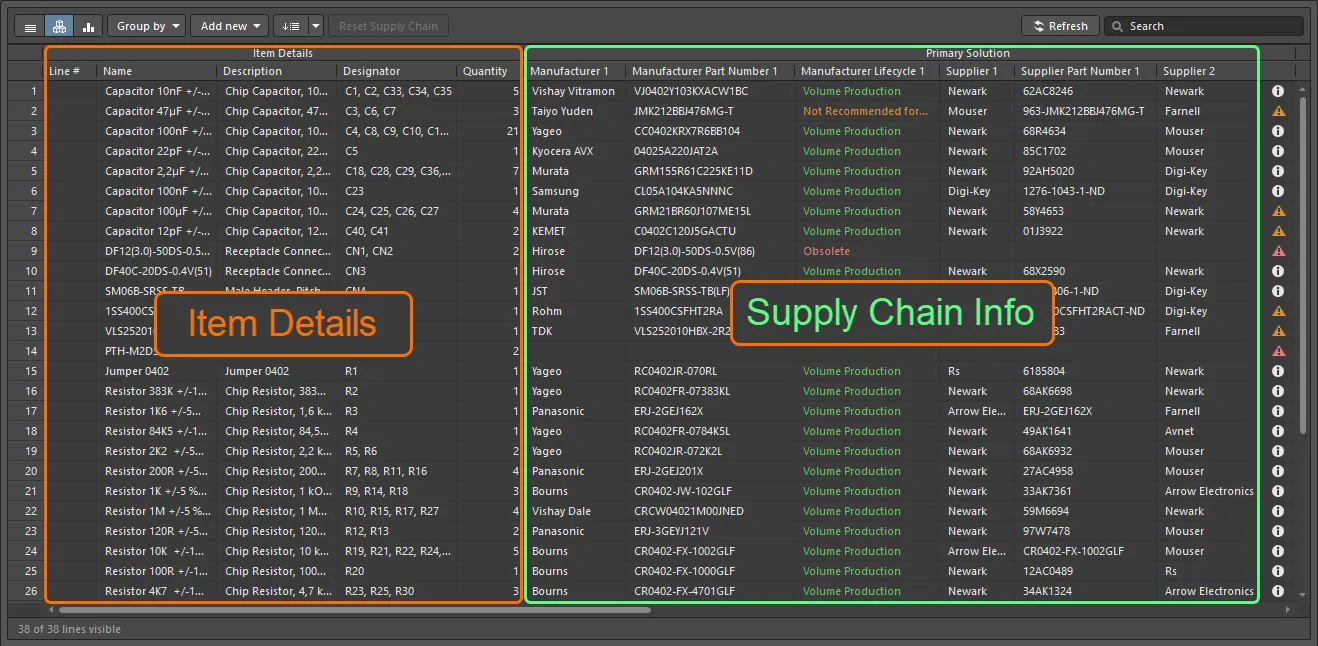The image size is (1318, 646).
Task: Sort by Quantity column header
Action: (489, 71)
